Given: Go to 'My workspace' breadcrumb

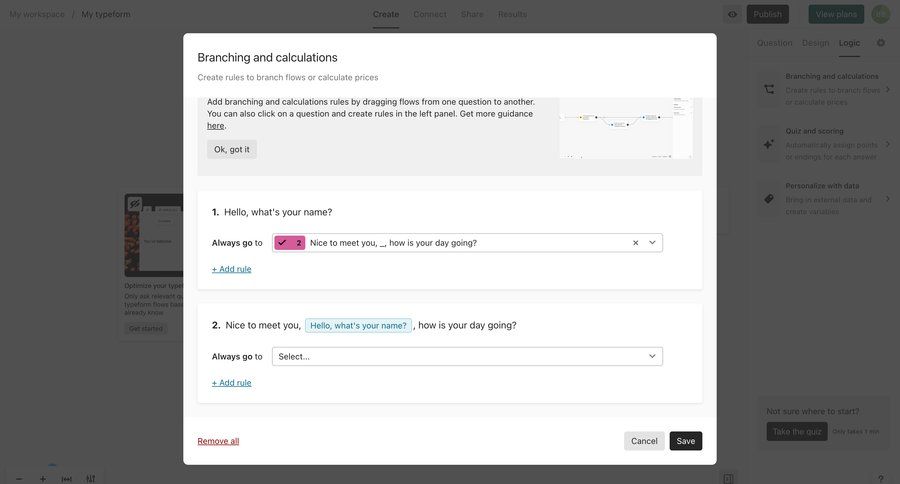Looking at the screenshot, I should (x=37, y=14).
